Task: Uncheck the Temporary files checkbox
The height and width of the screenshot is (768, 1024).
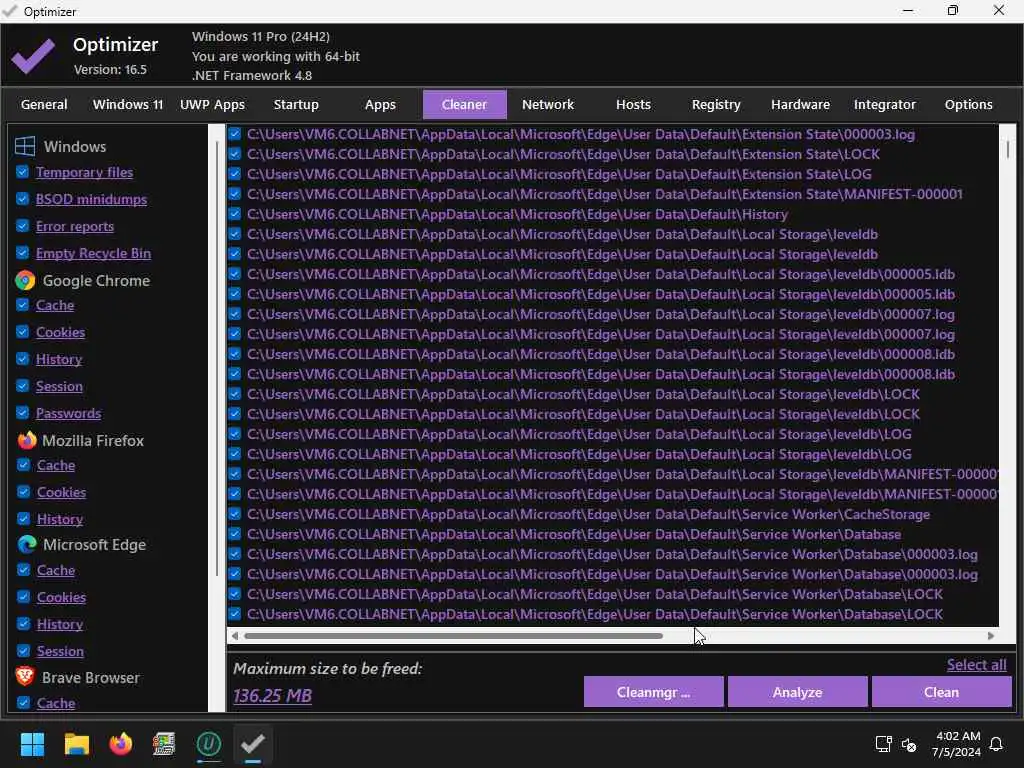Action: [22, 172]
